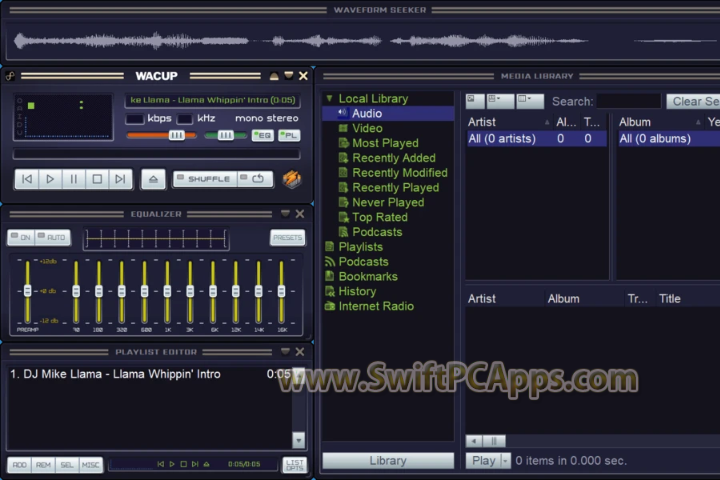This screenshot has height=480, width=720.
Task: Play previous track in main WACUP window
Action: coord(27,179)
